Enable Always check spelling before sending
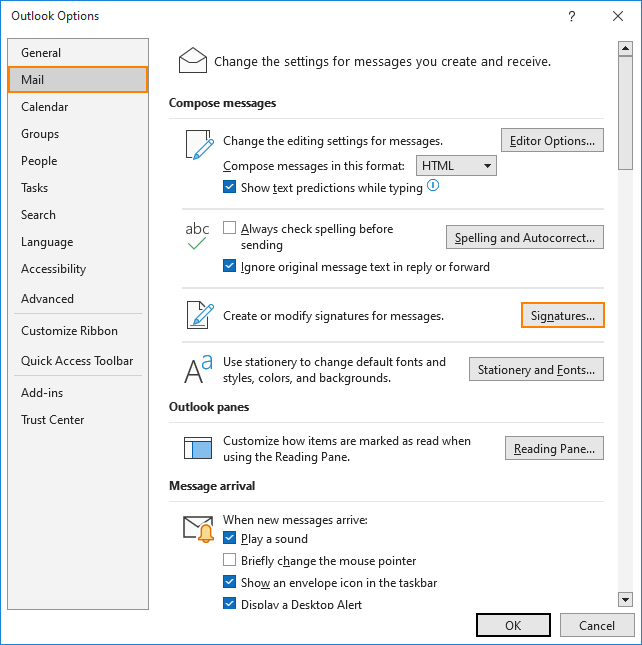The height and width of the screenshot is (645, 642). [229, 227]
